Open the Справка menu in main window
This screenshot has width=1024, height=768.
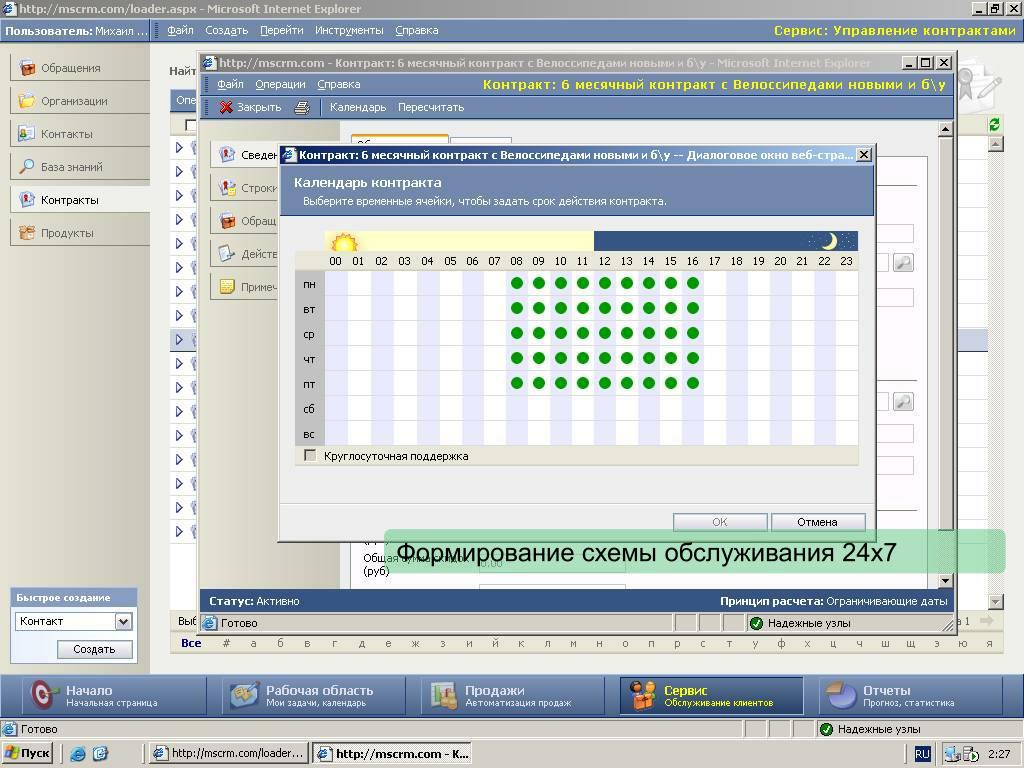click(x=417, y=31)
